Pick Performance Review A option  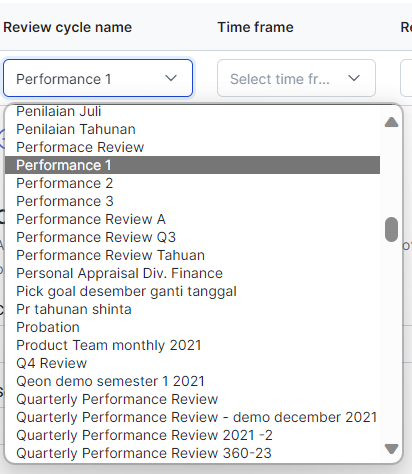point(192,219)
